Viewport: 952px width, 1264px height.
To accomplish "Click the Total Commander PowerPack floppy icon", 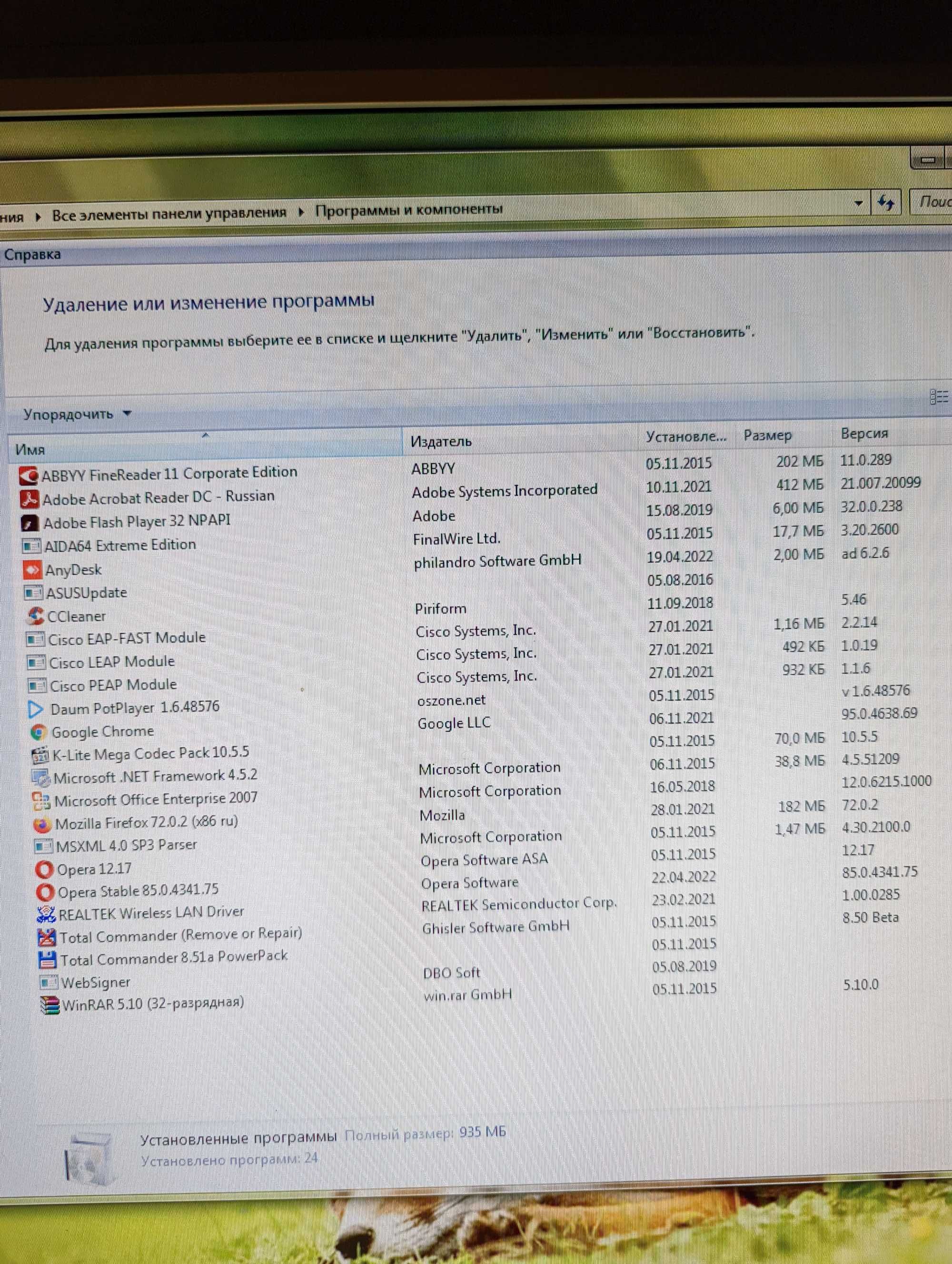I will [x=48, y=959].
